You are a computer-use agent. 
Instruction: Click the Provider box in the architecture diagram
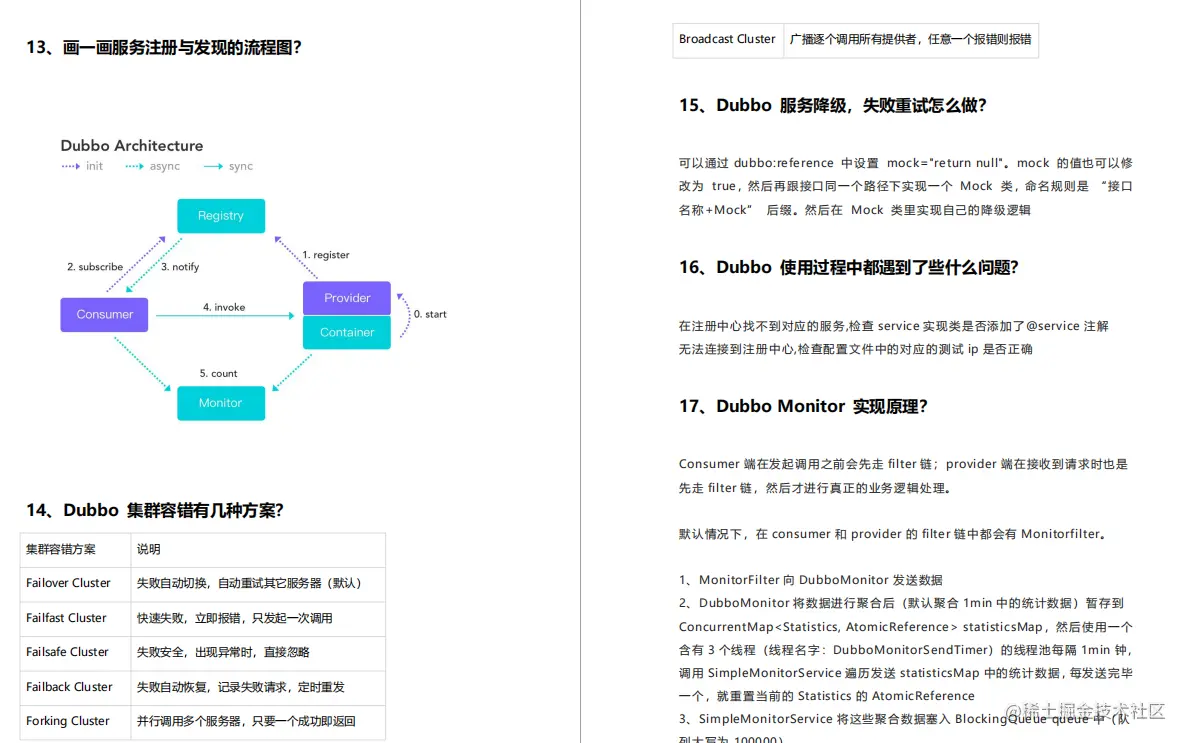[x=346, y=298]
